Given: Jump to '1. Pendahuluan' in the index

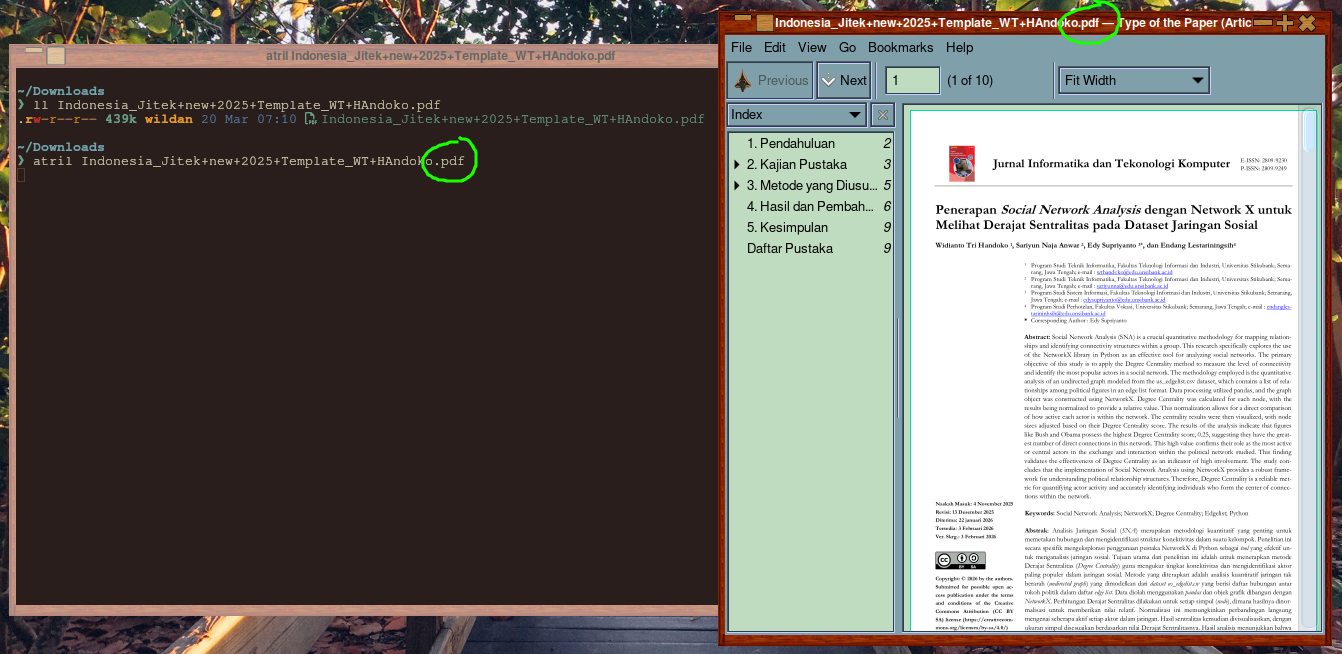Looking at the screenshot, I should tap(790, 144).
